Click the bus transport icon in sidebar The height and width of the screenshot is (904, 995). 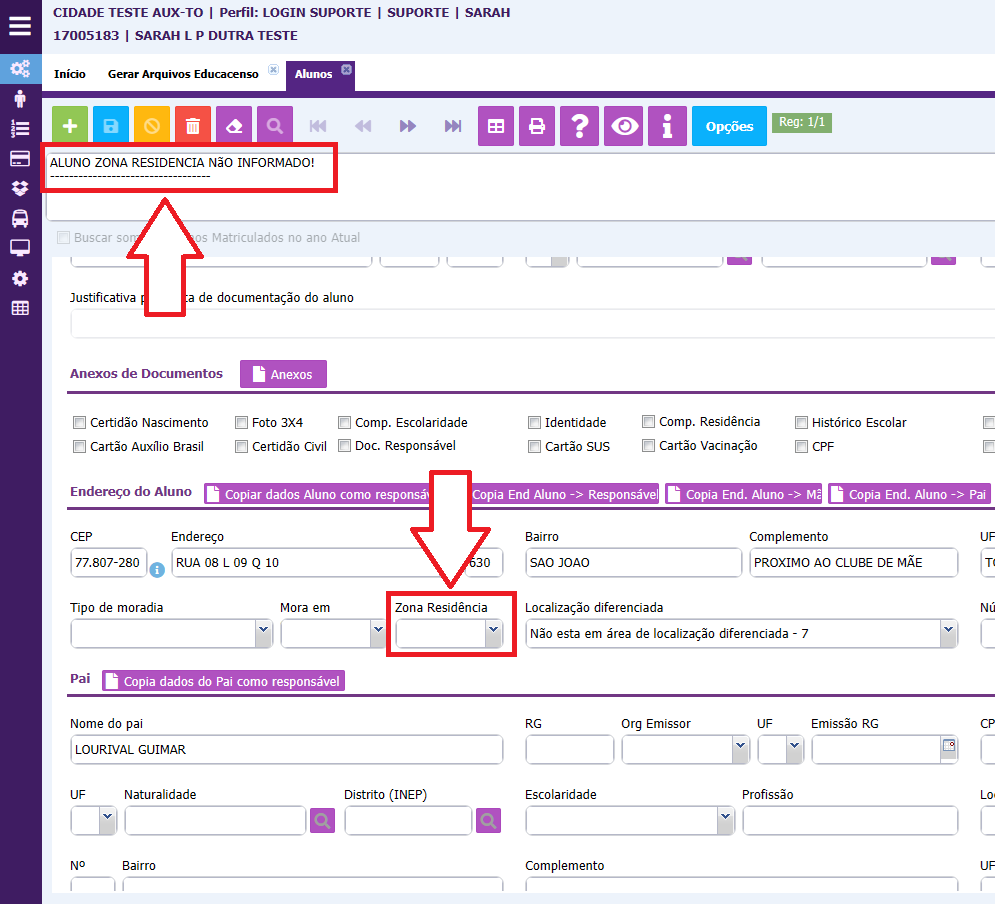pos(20,218)
